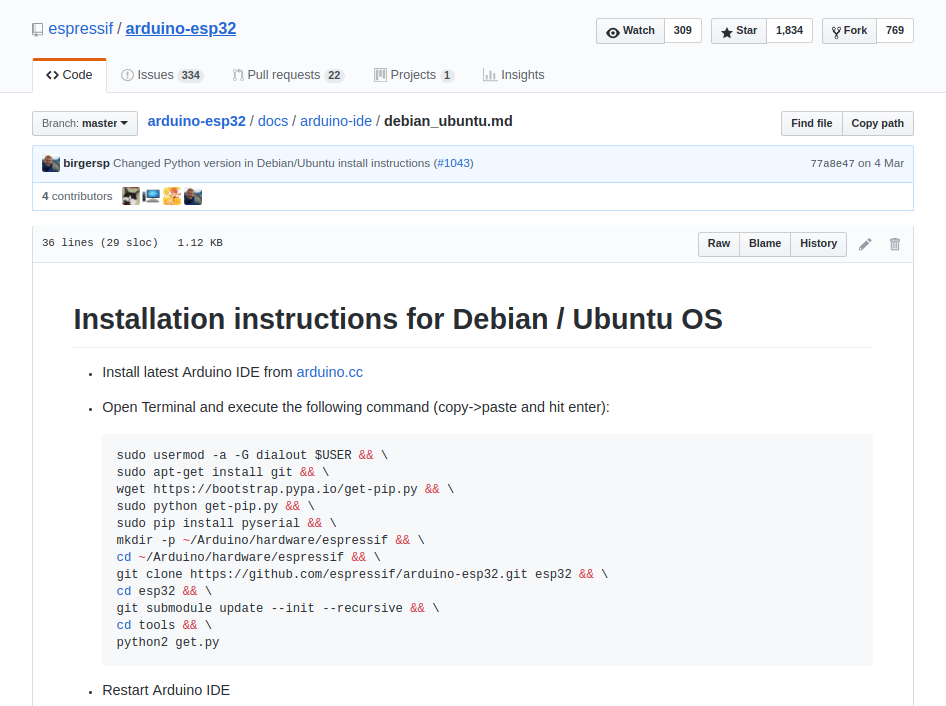The image size is (946, 706).
Task: Open the second contributor avatar with monitor
Action: pyautogui.click(x=151, y=196)
